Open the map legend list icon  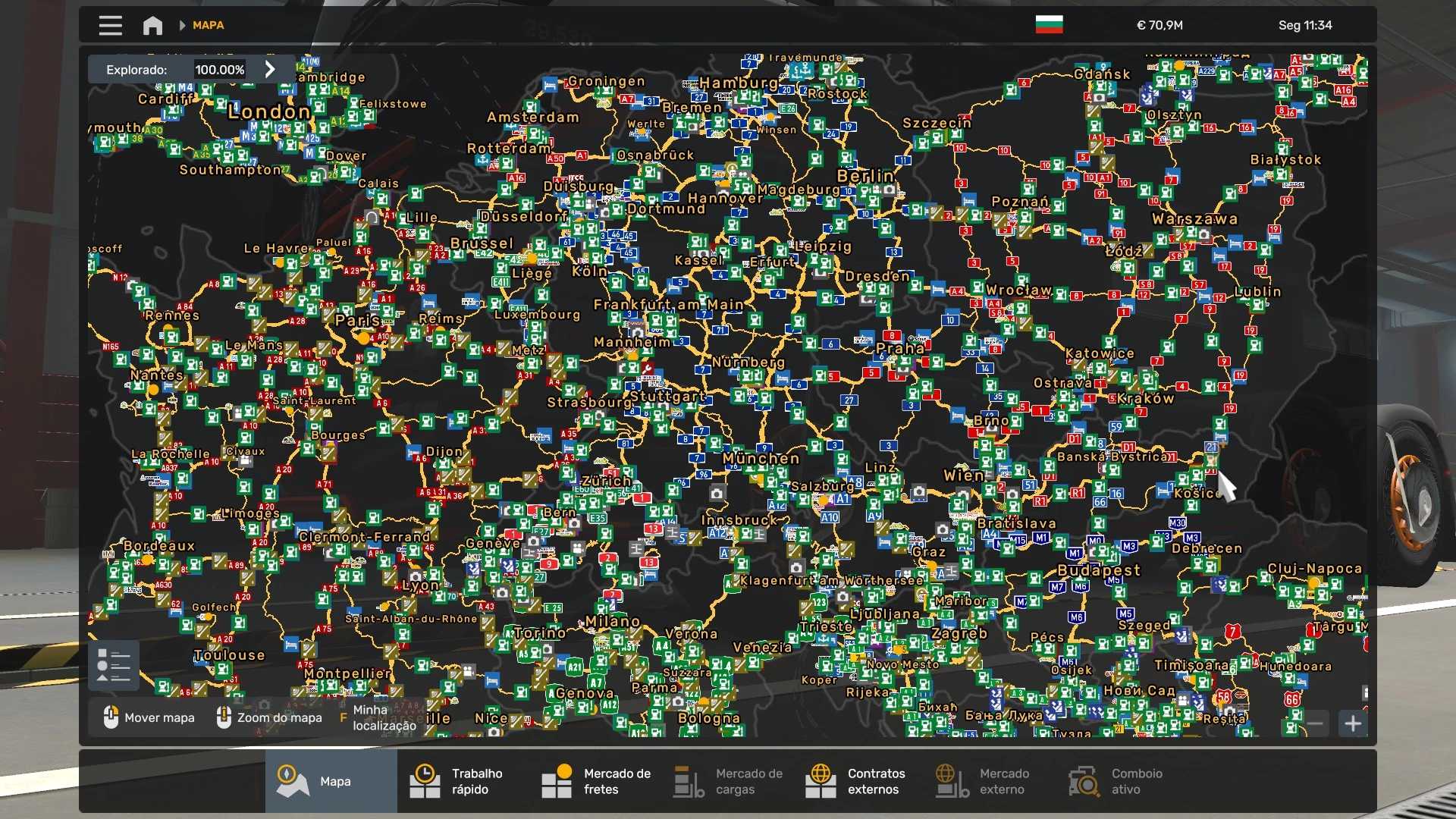[x=114, y=665]
